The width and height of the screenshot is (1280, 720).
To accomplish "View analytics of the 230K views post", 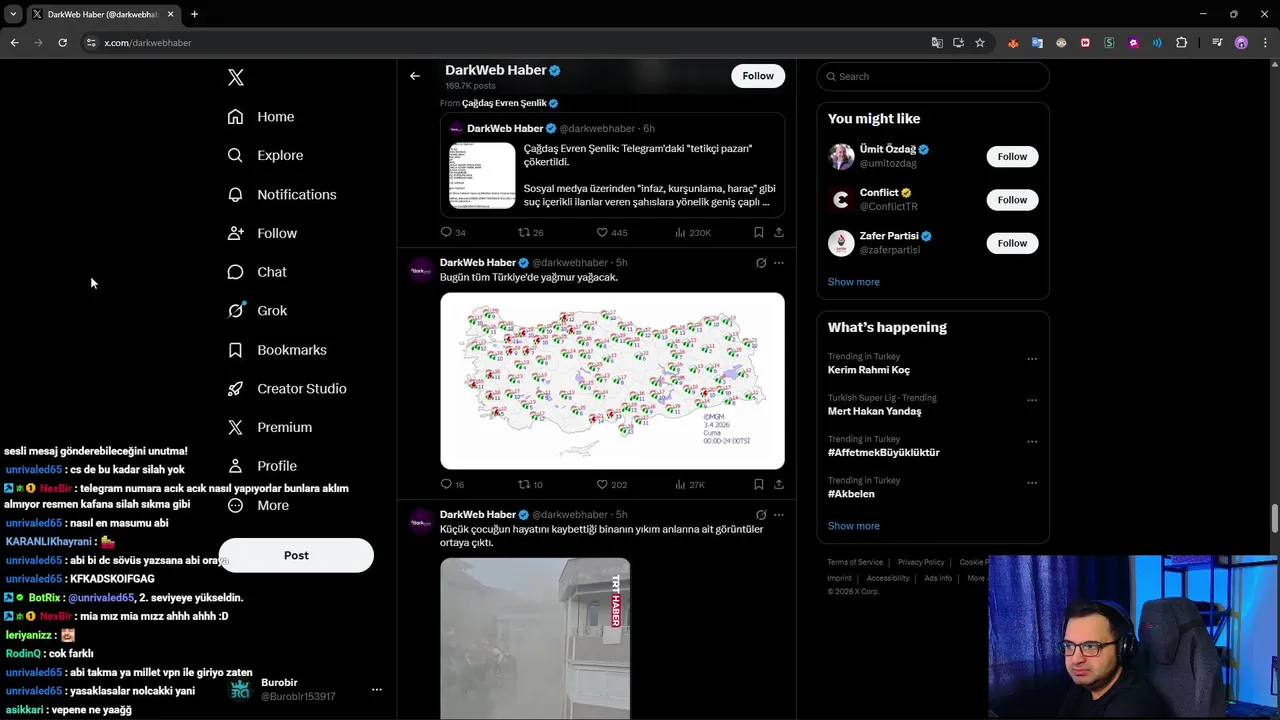I will [692, 232].
